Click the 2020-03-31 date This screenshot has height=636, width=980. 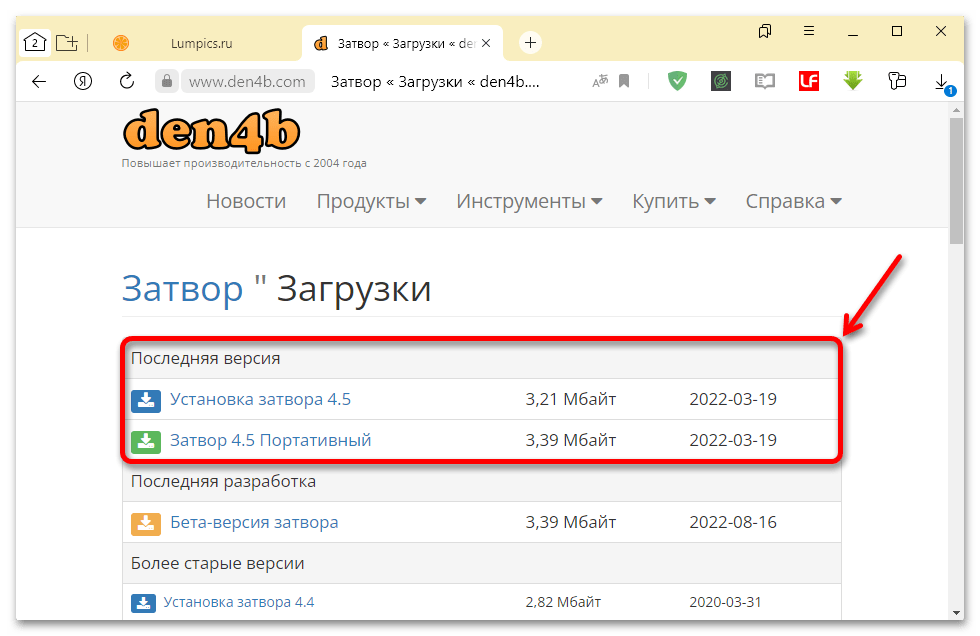coord(725,602)
